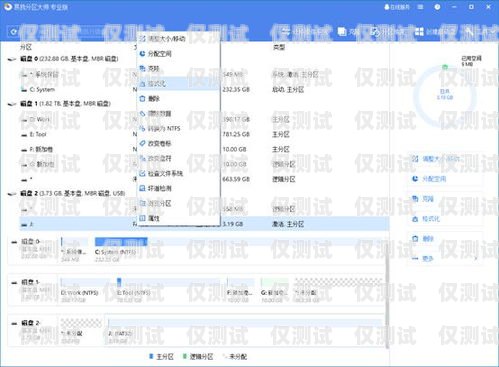Select the E: Tool partition row
The image size is (499, 367).
(204, 134)
